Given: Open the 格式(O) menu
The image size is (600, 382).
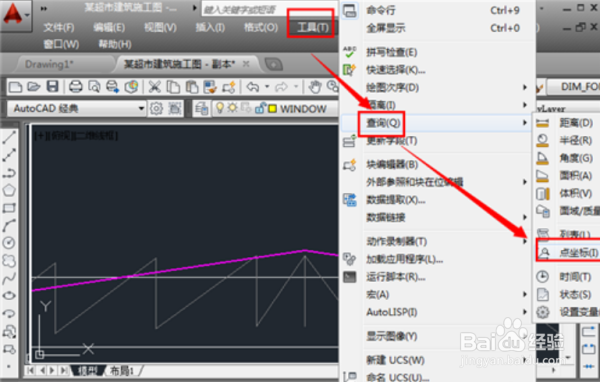Looking at the screenshot, I should pos(261,28).
